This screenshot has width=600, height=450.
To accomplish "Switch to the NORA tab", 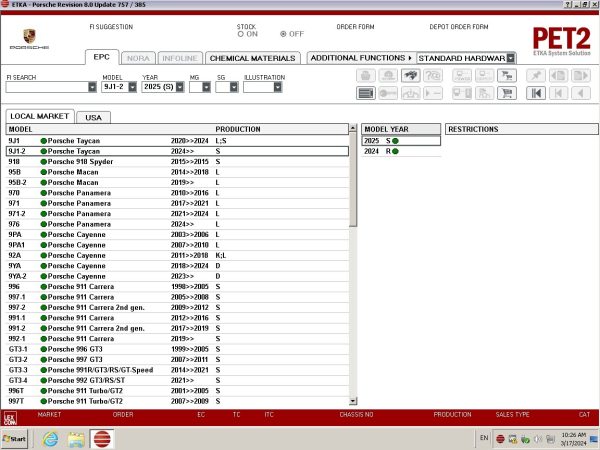I will pos(138,58).
